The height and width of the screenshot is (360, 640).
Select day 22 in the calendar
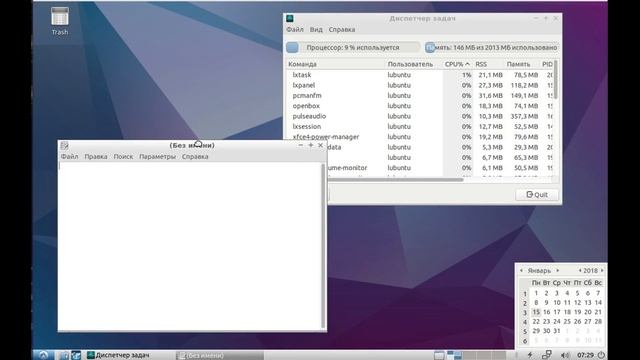coord(536,322)
